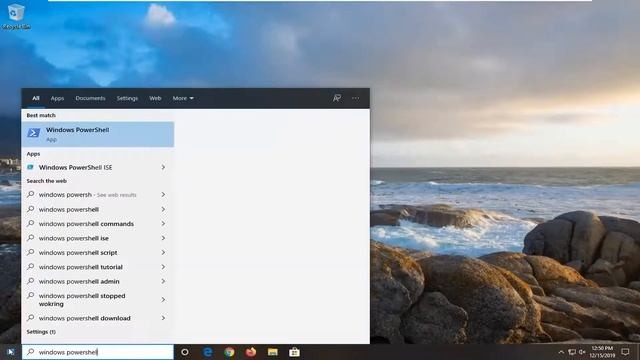Click the Windows PowerShell app icon

pos(33,133)
